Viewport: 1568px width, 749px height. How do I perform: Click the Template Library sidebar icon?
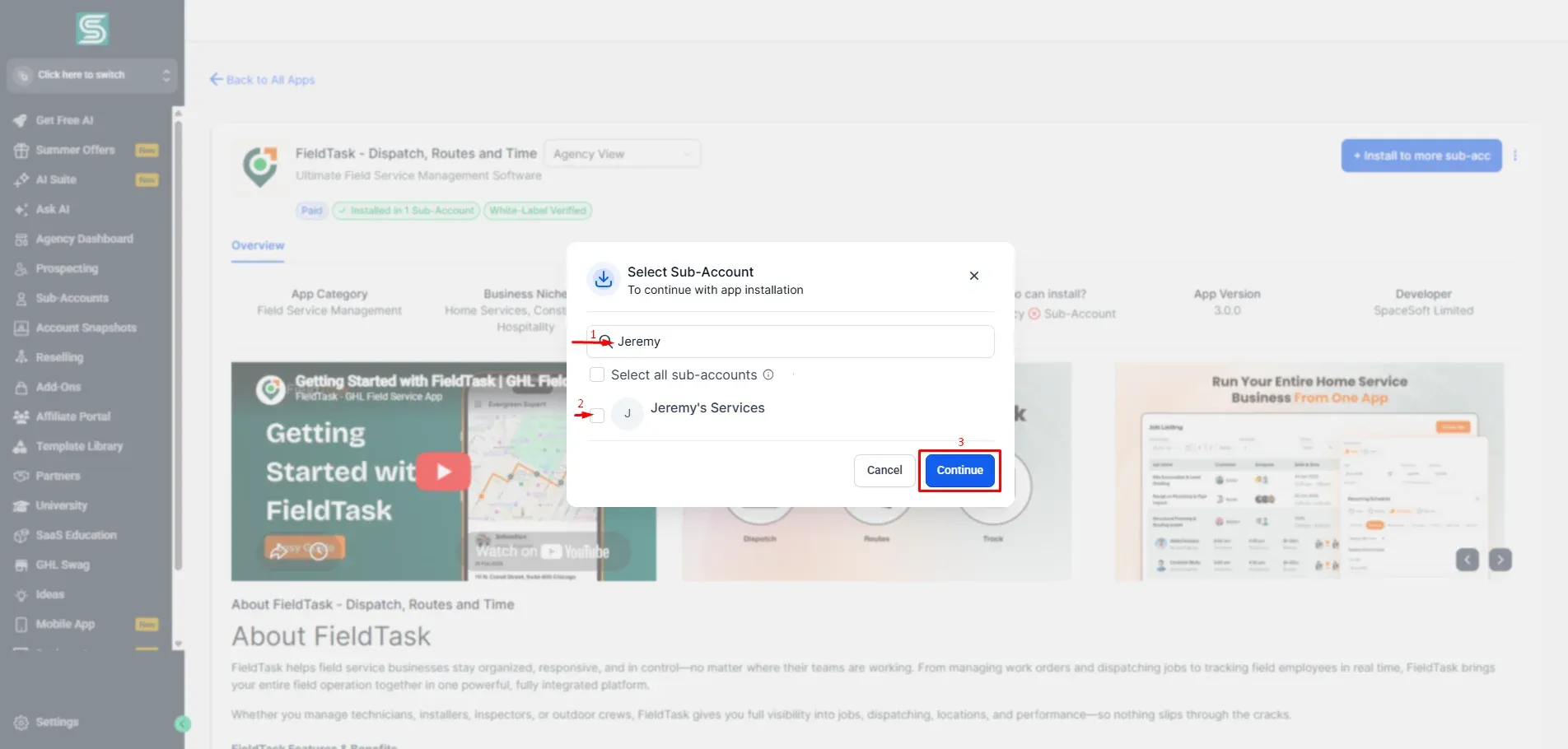tap(21, 446)
